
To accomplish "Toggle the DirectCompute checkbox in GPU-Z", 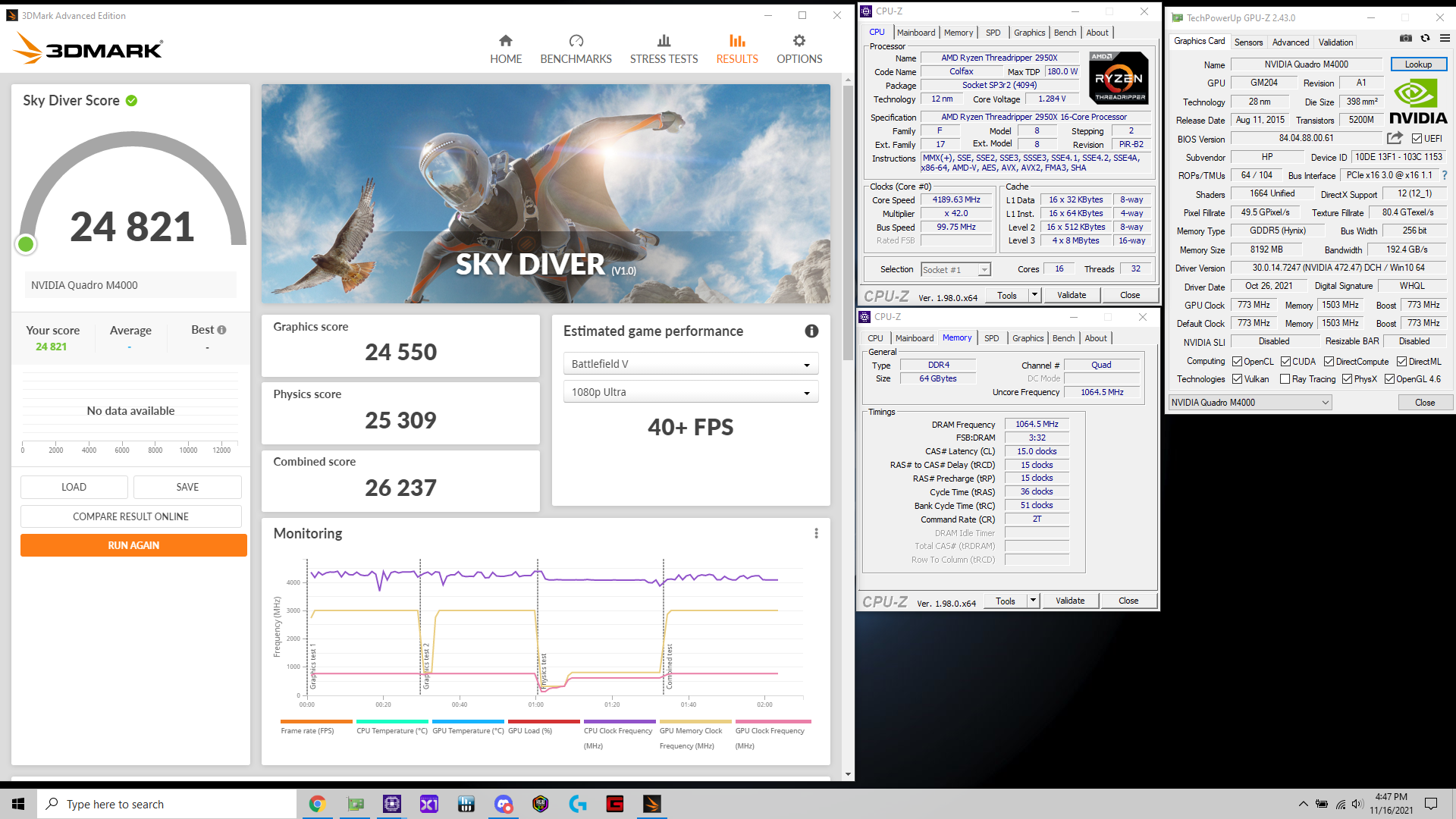I will pos(1329,362).
